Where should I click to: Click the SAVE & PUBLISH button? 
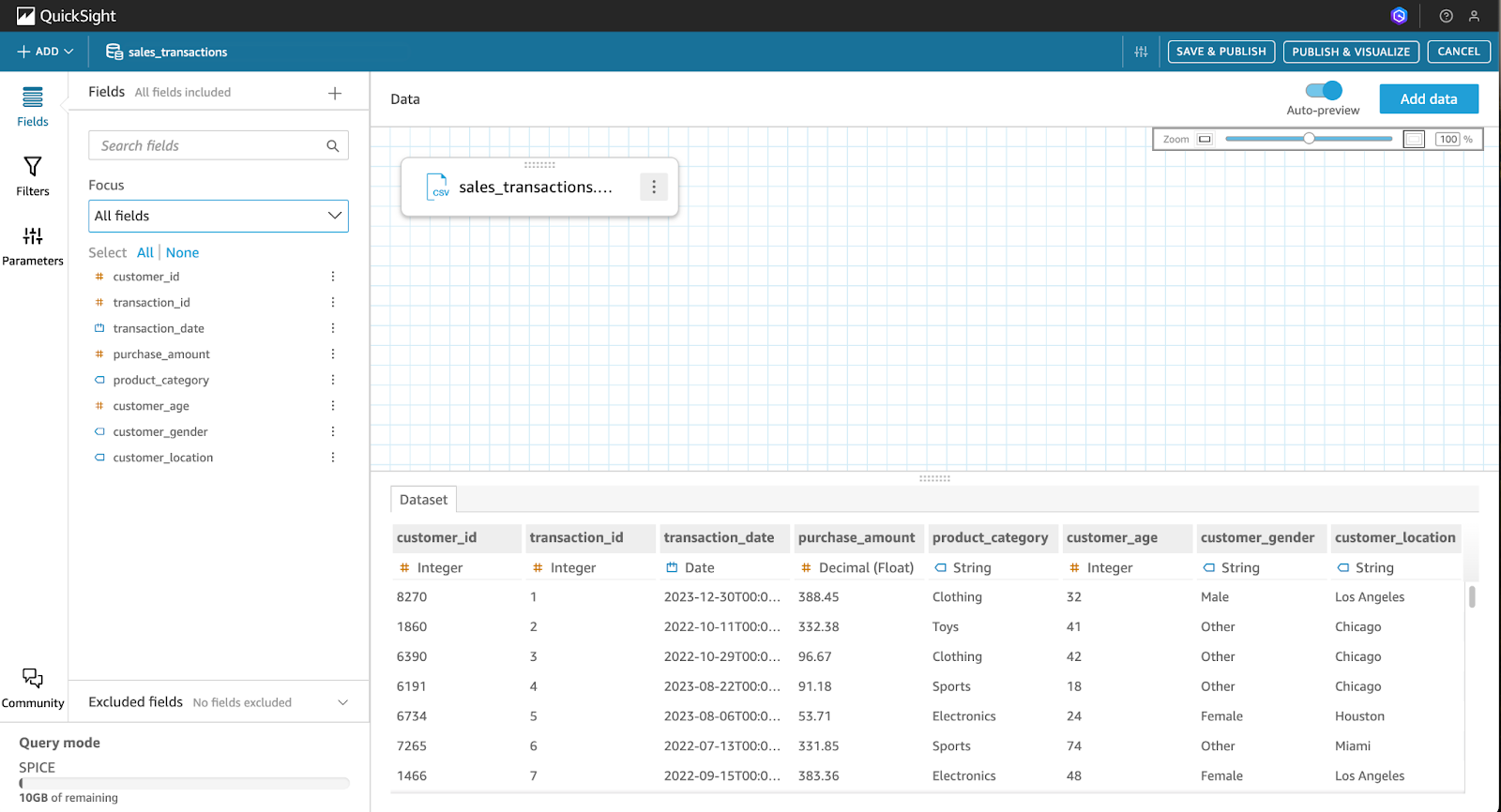(x=1221, y=52)
